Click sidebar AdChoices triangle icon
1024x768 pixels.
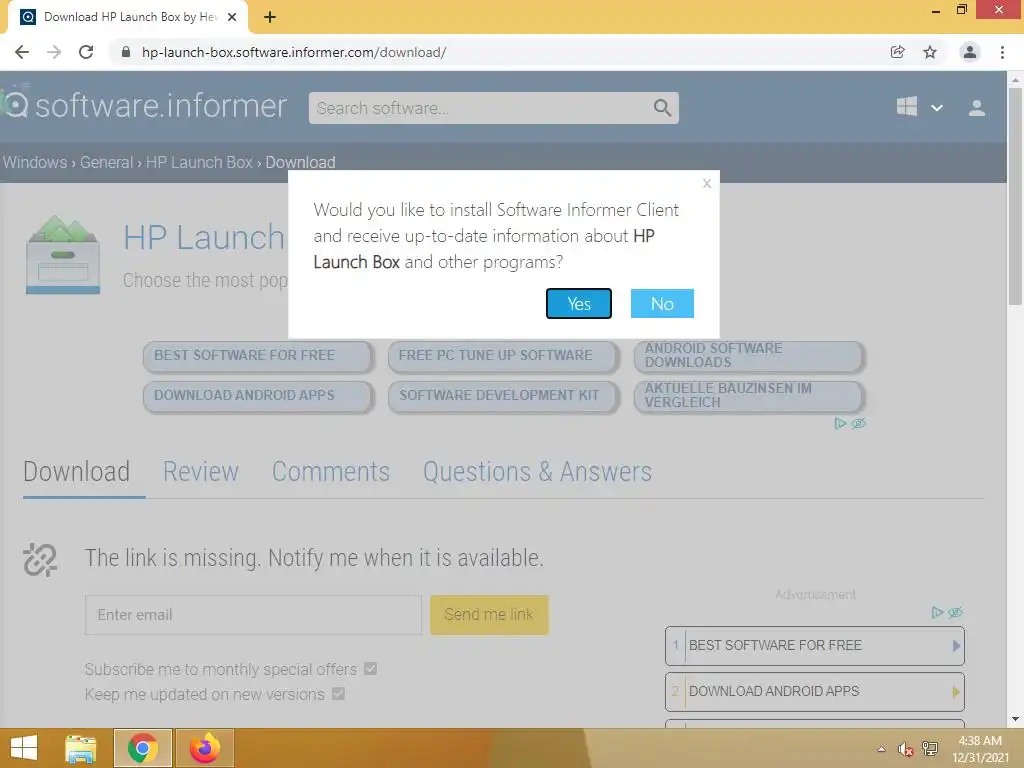937,613
